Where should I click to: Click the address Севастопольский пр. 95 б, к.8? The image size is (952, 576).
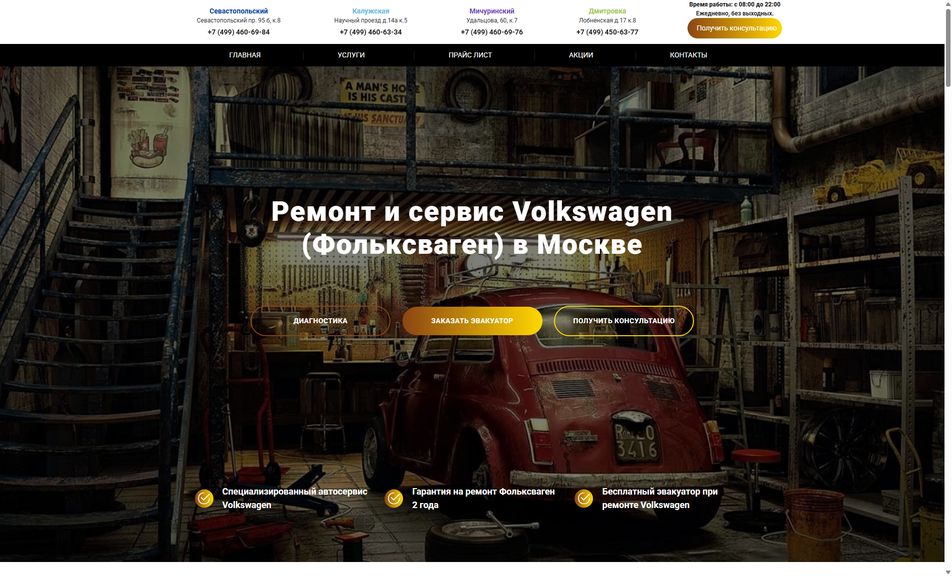[239, 21]
